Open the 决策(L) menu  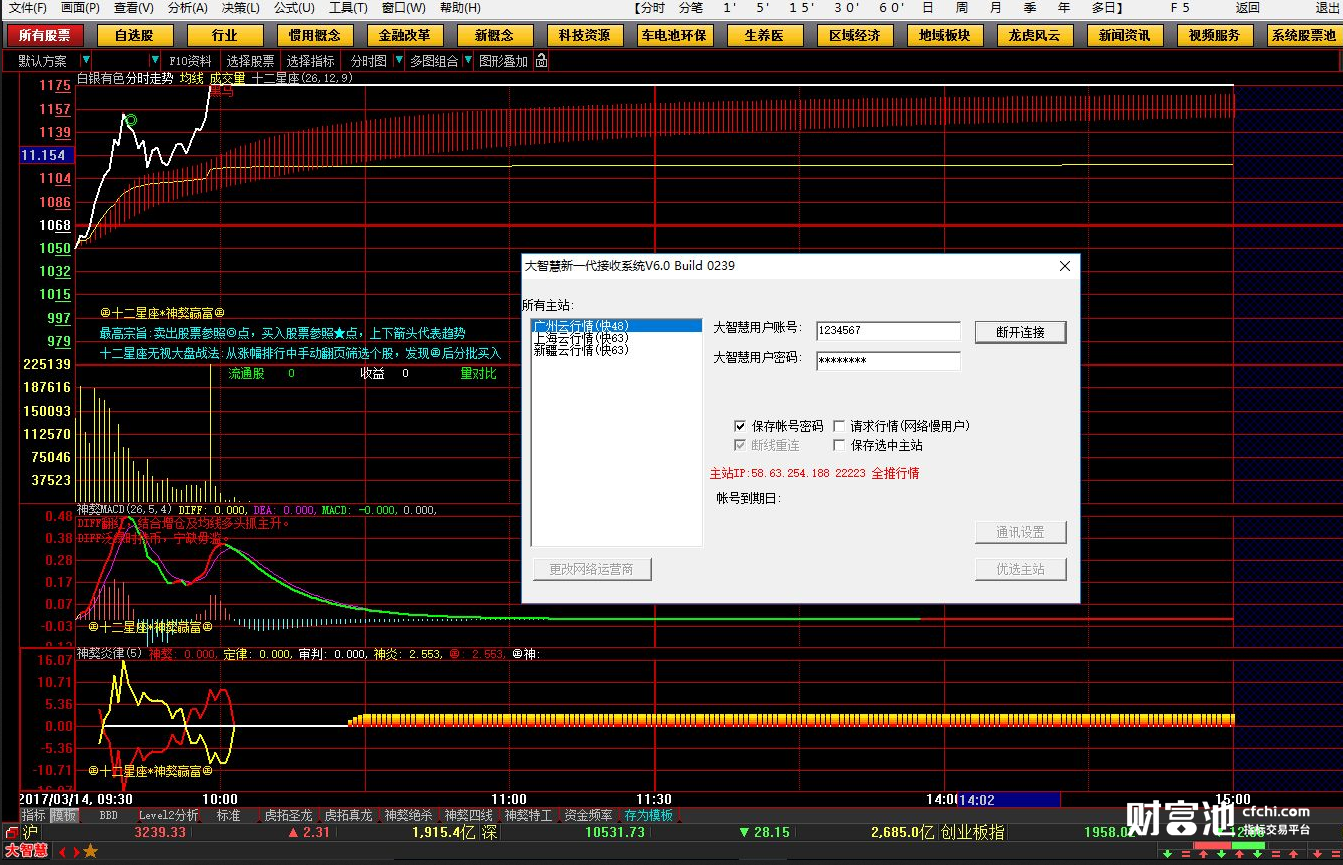240,8
